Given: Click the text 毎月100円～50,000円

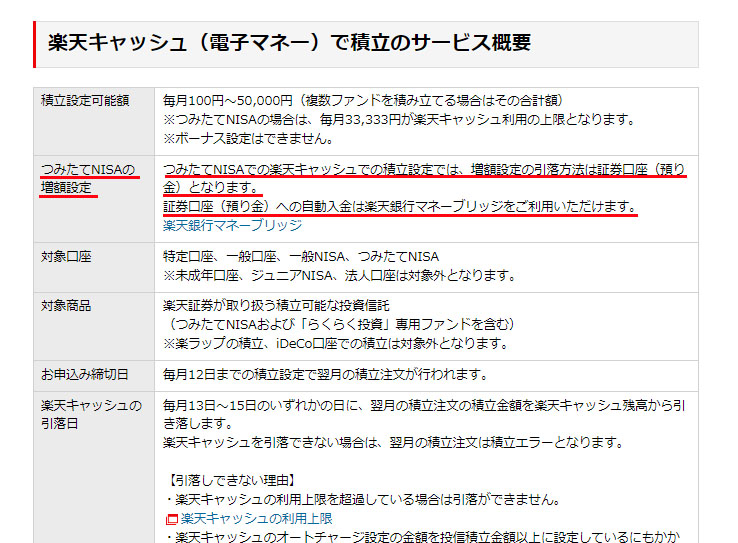Looking at the screenshot, I should [224, 100].
